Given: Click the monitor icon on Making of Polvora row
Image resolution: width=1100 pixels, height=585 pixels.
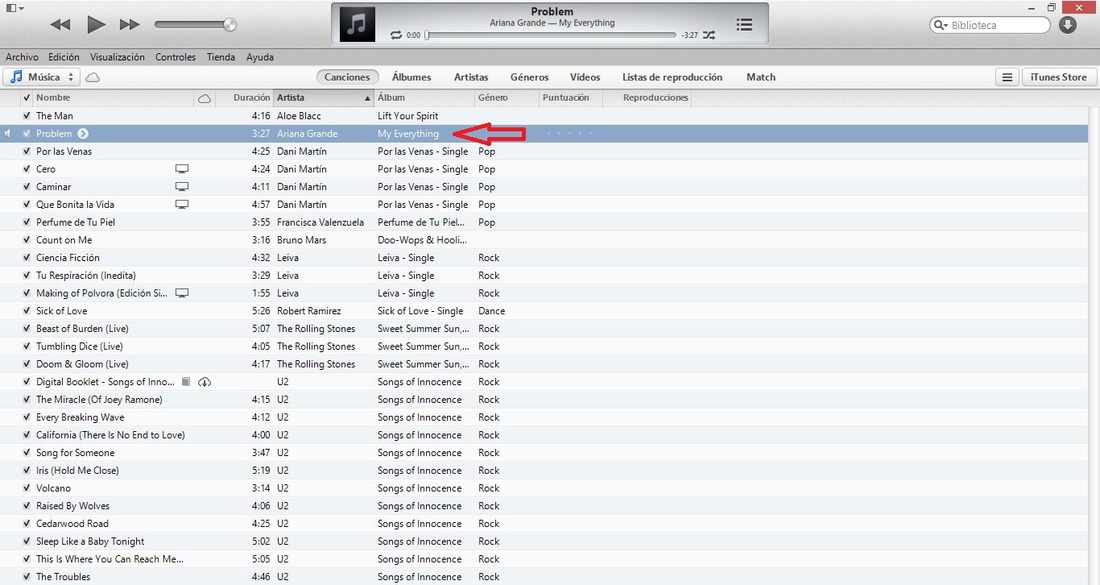Looking at the screenshot, I should pos(182,293).
